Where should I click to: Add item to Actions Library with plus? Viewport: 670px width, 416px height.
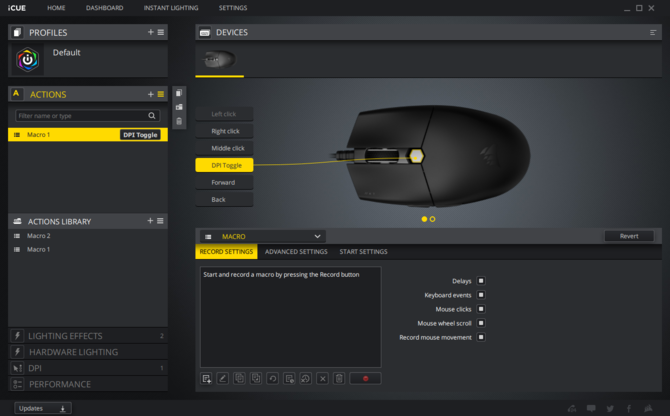click(x=150, y=221)
